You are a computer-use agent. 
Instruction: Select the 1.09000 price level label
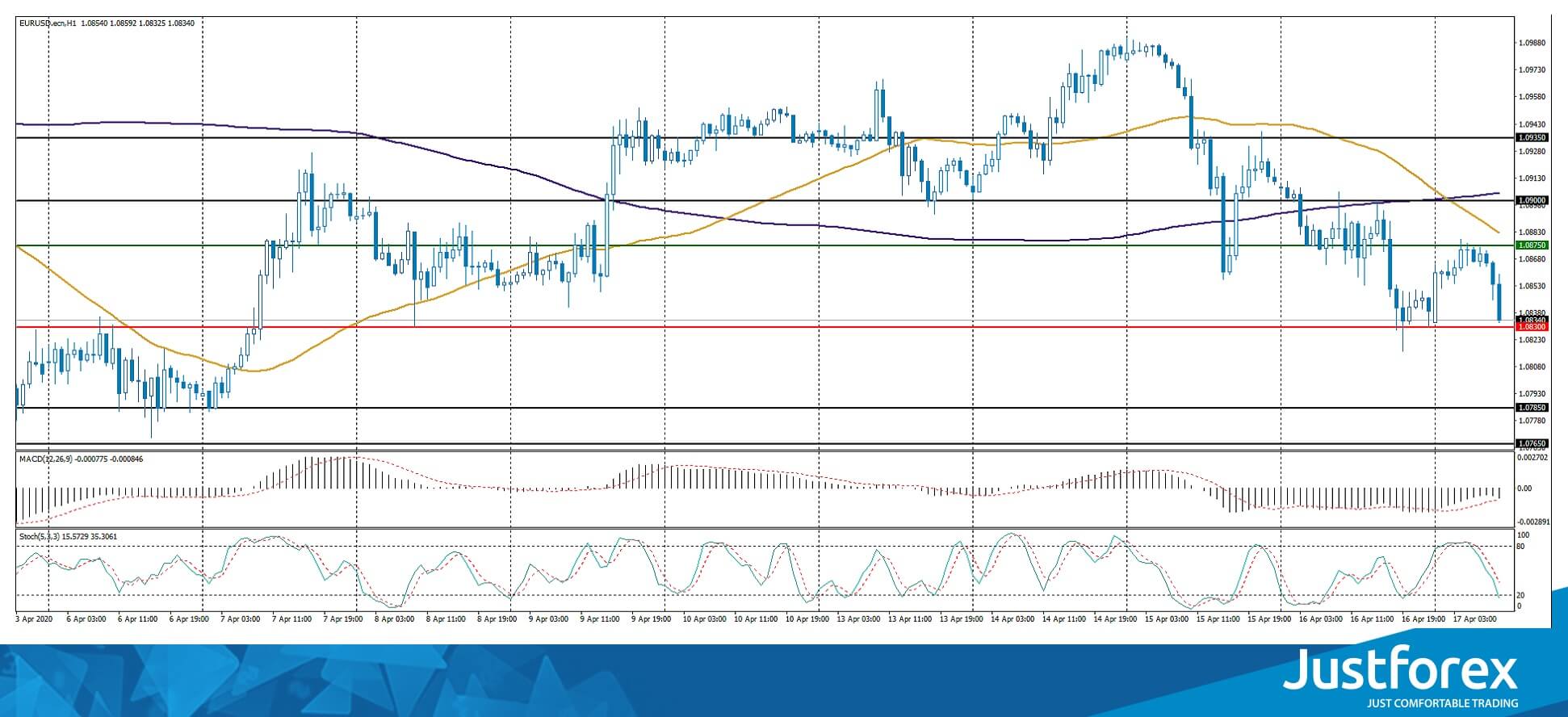[1532, 200]
